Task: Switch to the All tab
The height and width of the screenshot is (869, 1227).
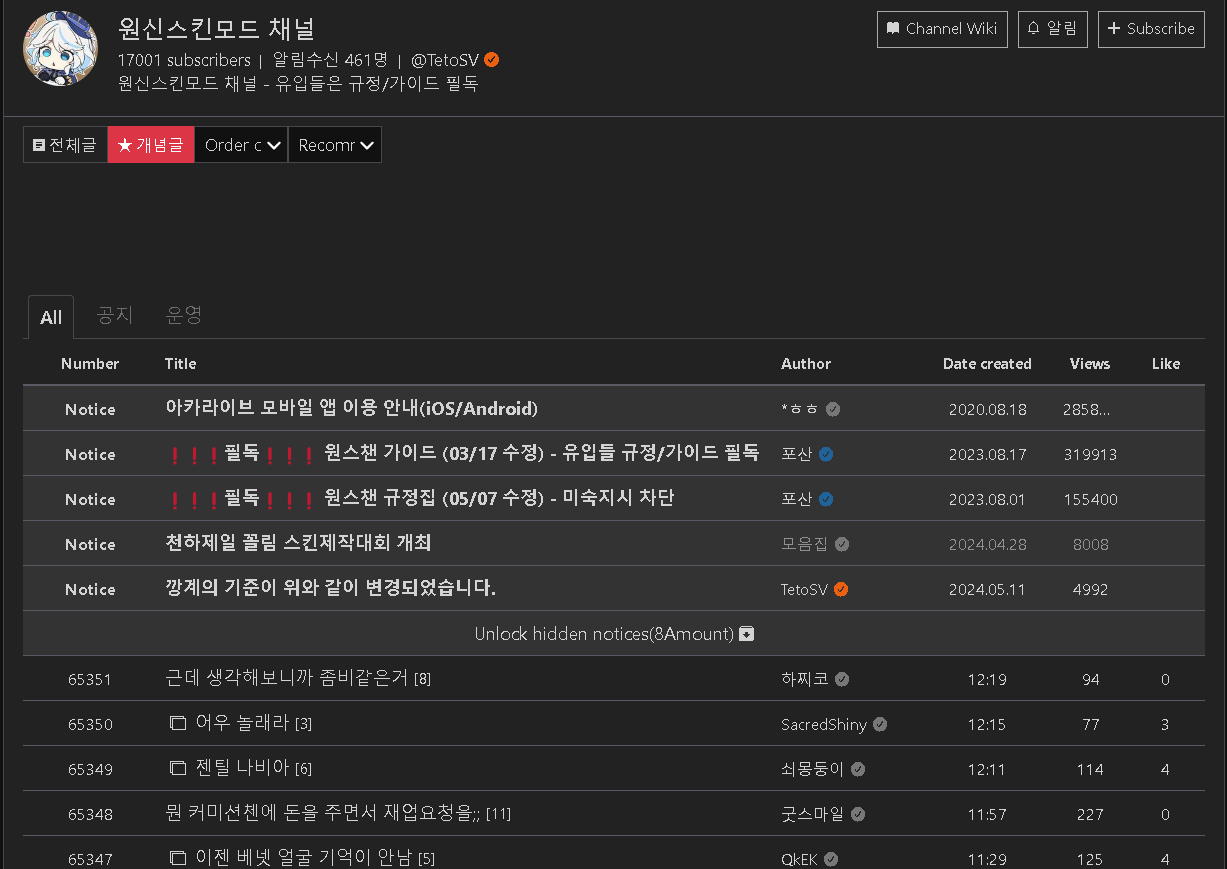Action: (x=51, y=317)
